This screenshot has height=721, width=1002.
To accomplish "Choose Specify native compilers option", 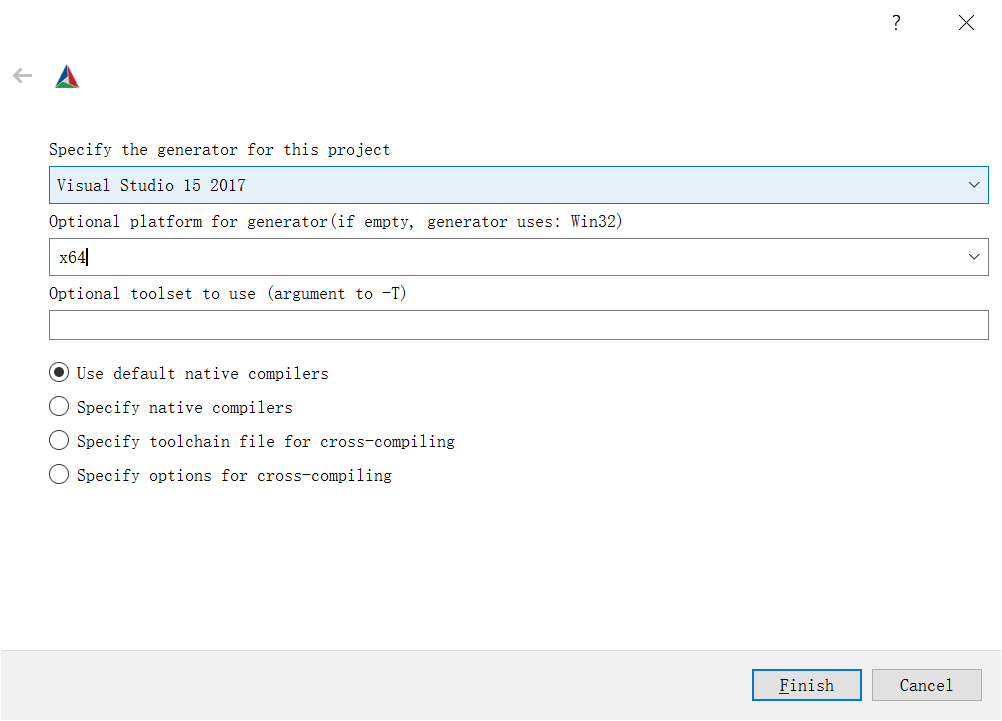I will tap(171, 407).
